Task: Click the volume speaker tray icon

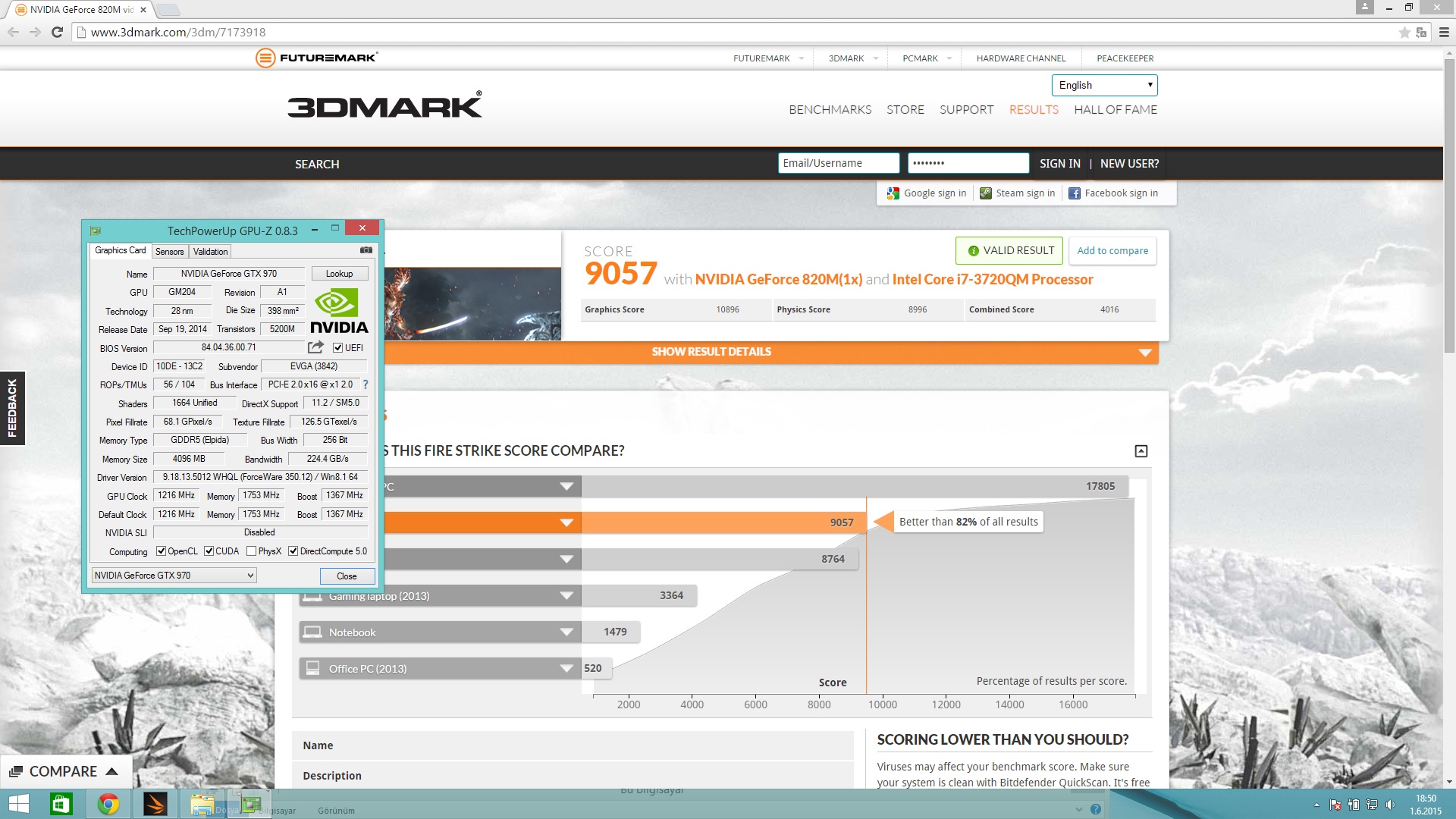Action: pos(1390,805)
